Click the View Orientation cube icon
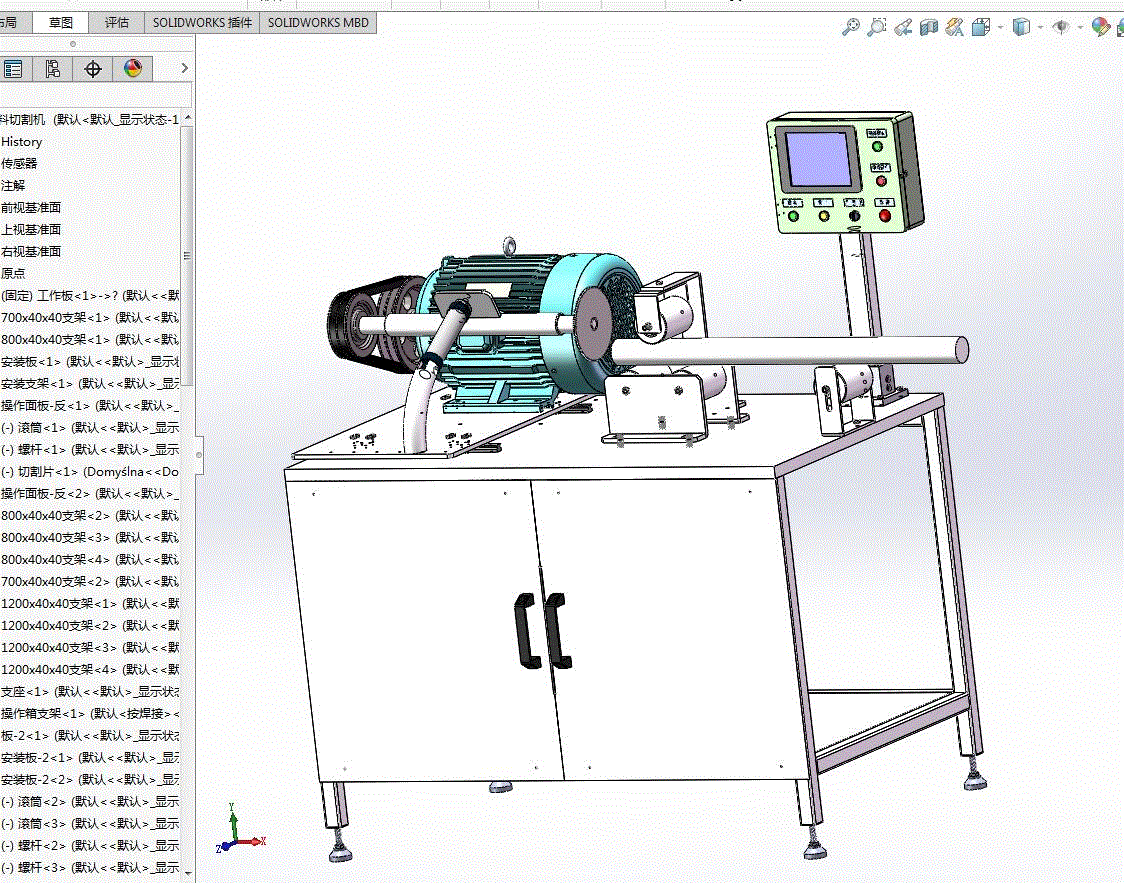This screenshot has height=883, width=1124. point(981,27)
